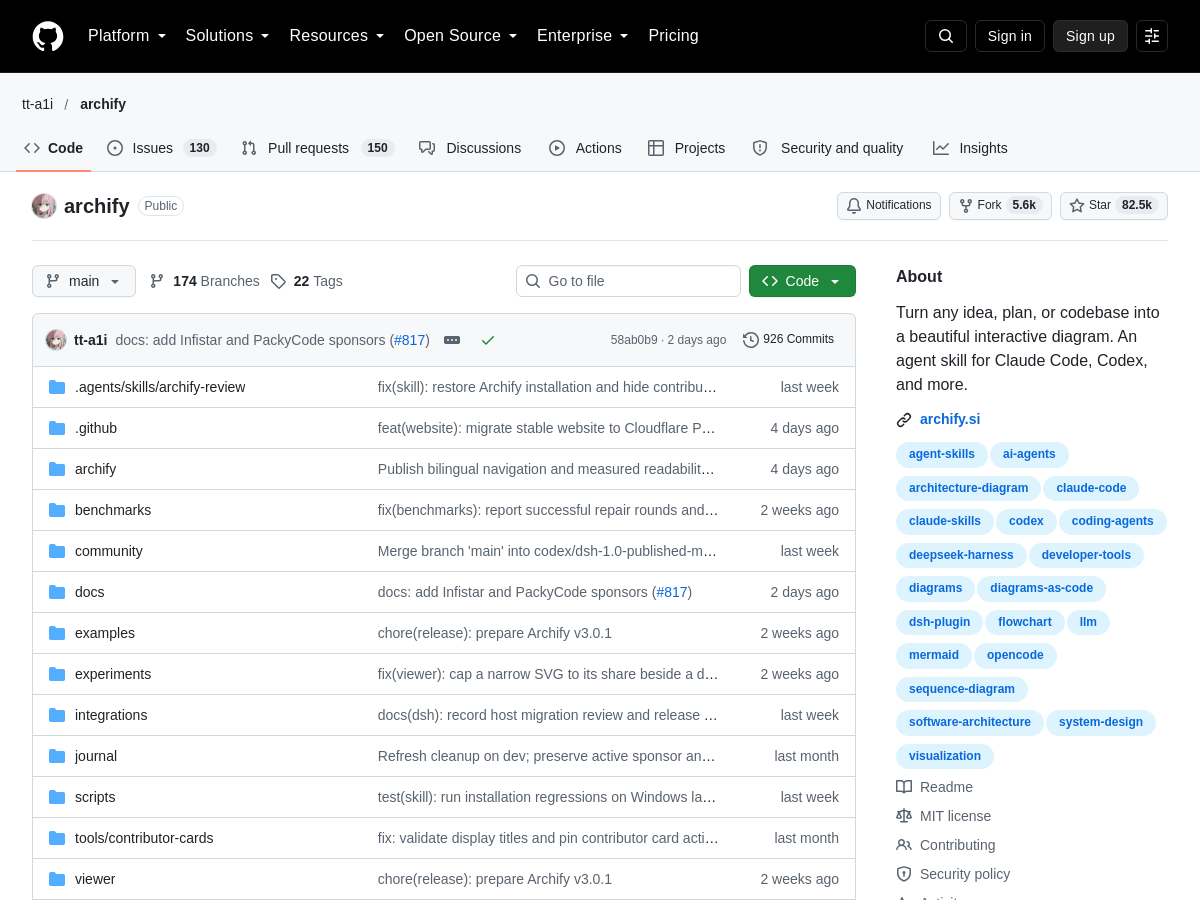The width and height of the screenshot is (1200, 900).
Task: View the 926 Commits history
Action: [x=789, y=340]
